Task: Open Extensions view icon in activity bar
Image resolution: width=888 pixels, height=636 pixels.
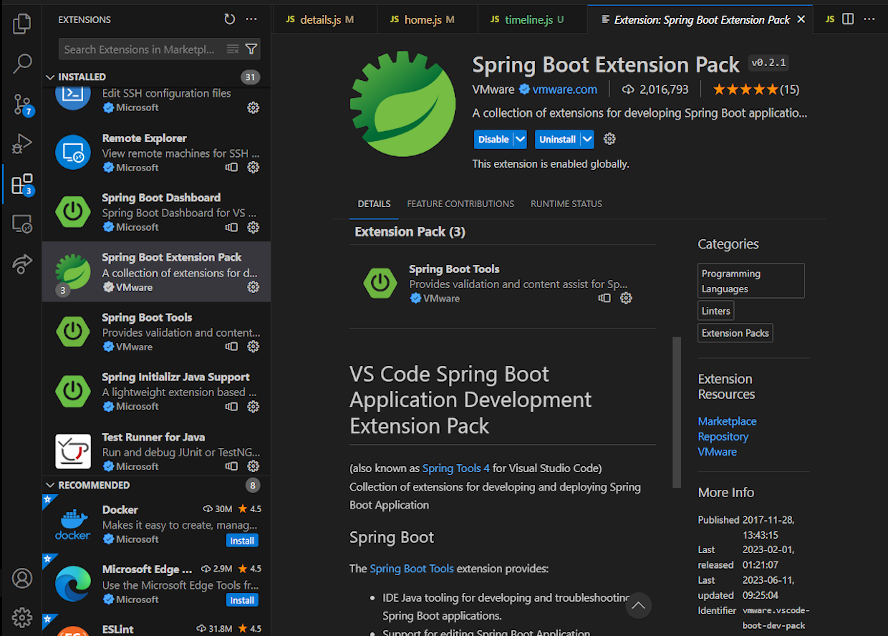Action: (x=22, y=185)
